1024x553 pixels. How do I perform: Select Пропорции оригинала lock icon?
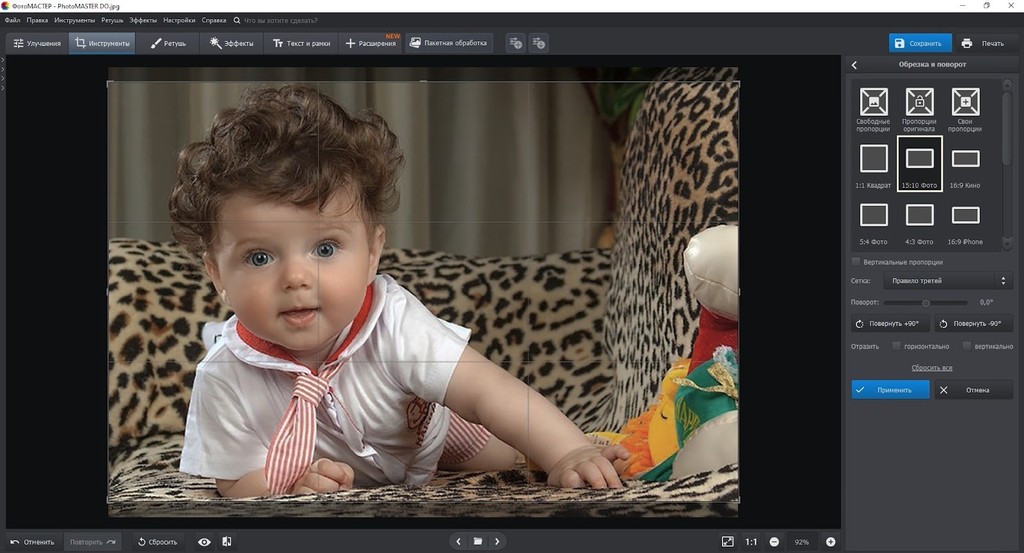tap(919, 102)
